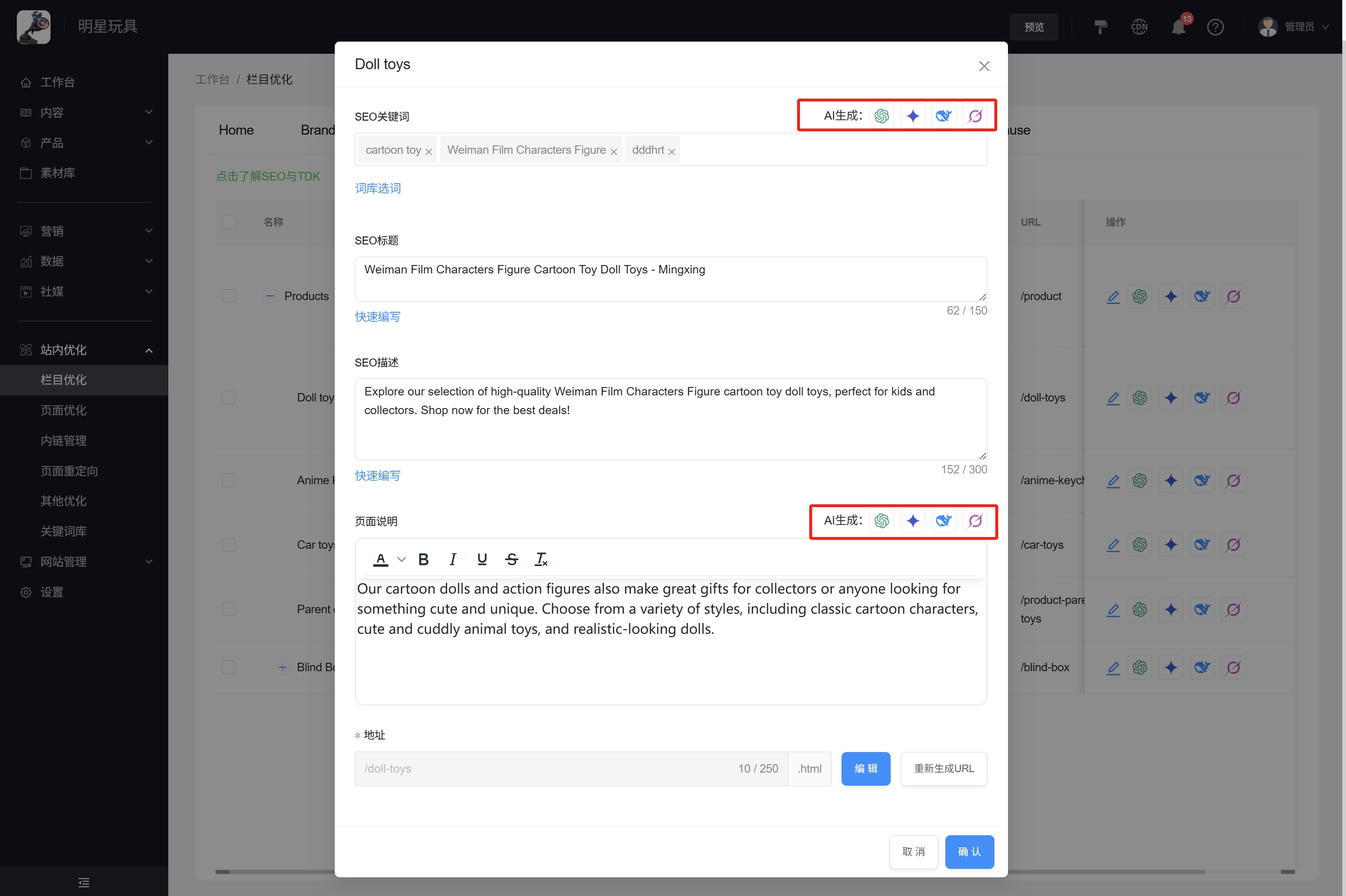
Task: Click the 确认 button
Action: tap(969, 852)
